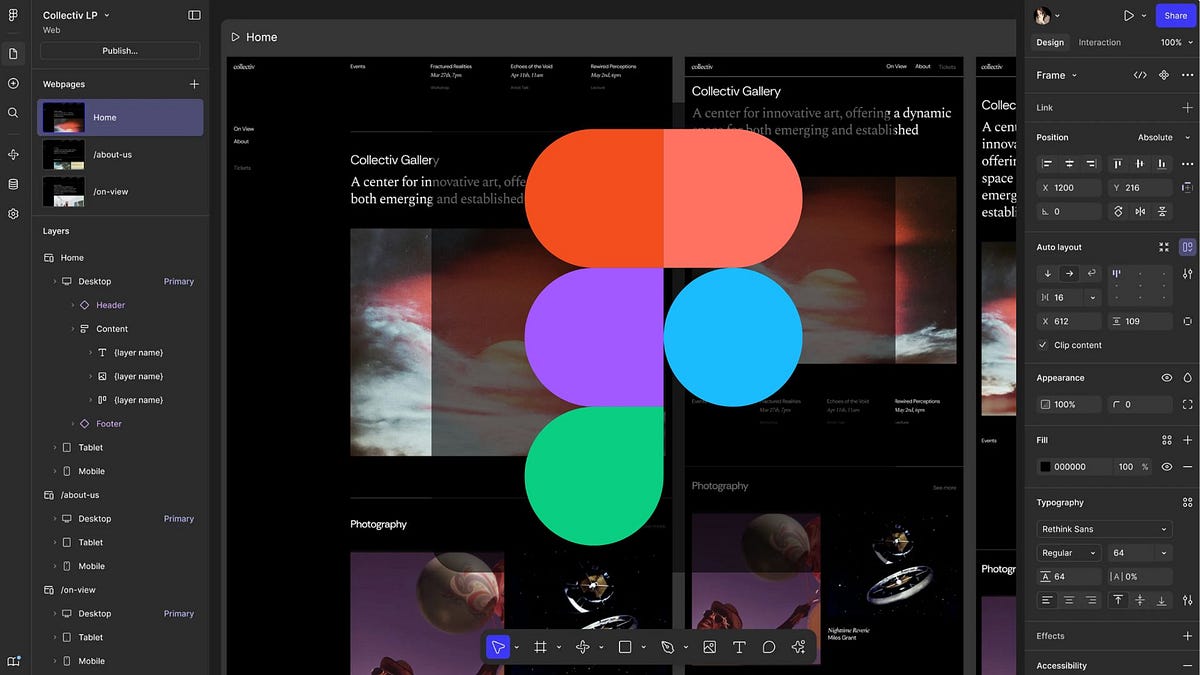
Task: Open the Regular font weight dropdown
Action: point(1069,553)
